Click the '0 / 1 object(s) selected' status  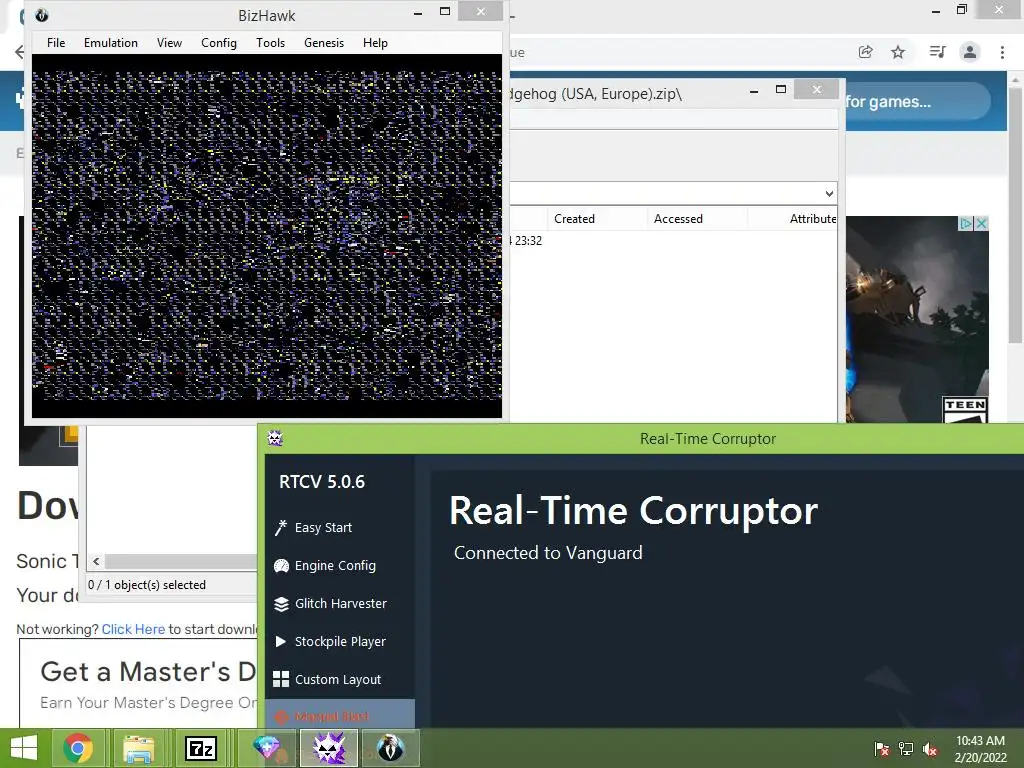[x=147, y=584]
